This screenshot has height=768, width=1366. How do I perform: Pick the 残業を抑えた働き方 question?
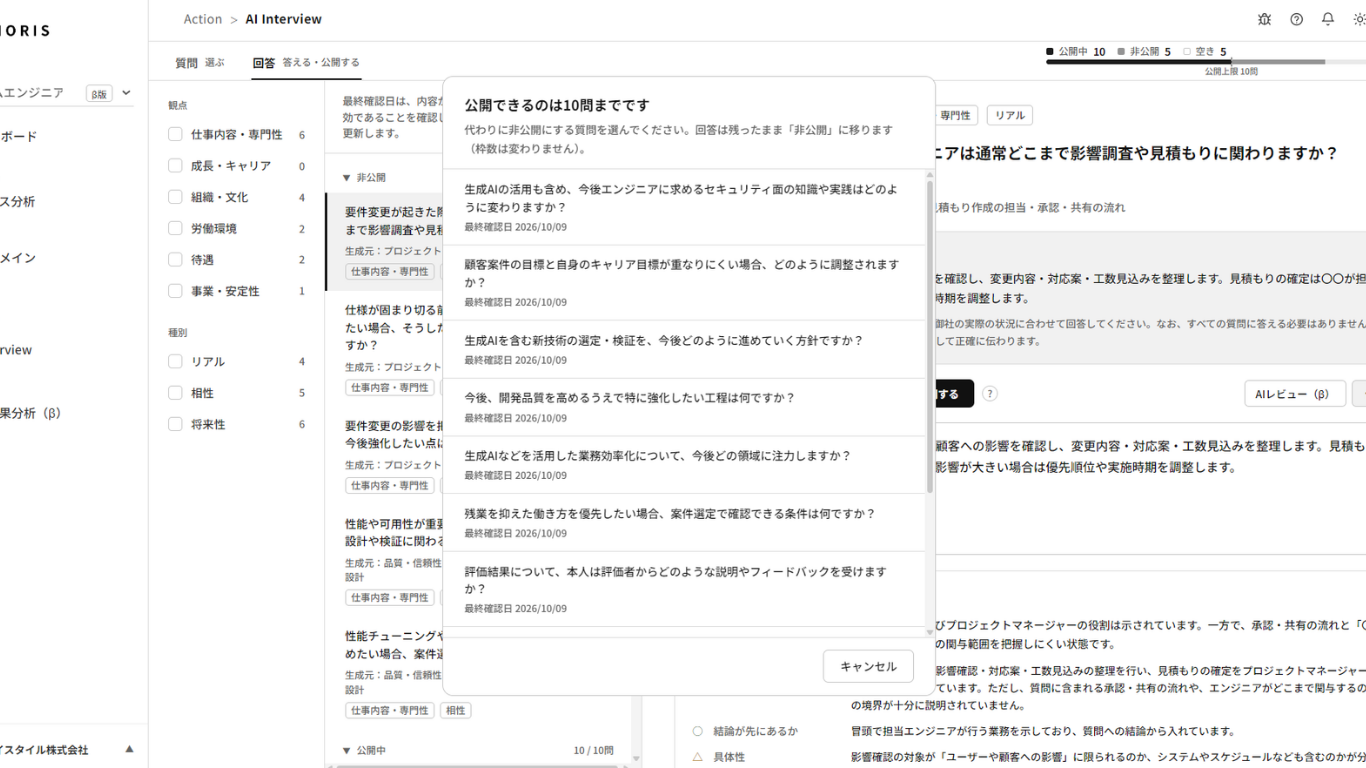point(684,522)
